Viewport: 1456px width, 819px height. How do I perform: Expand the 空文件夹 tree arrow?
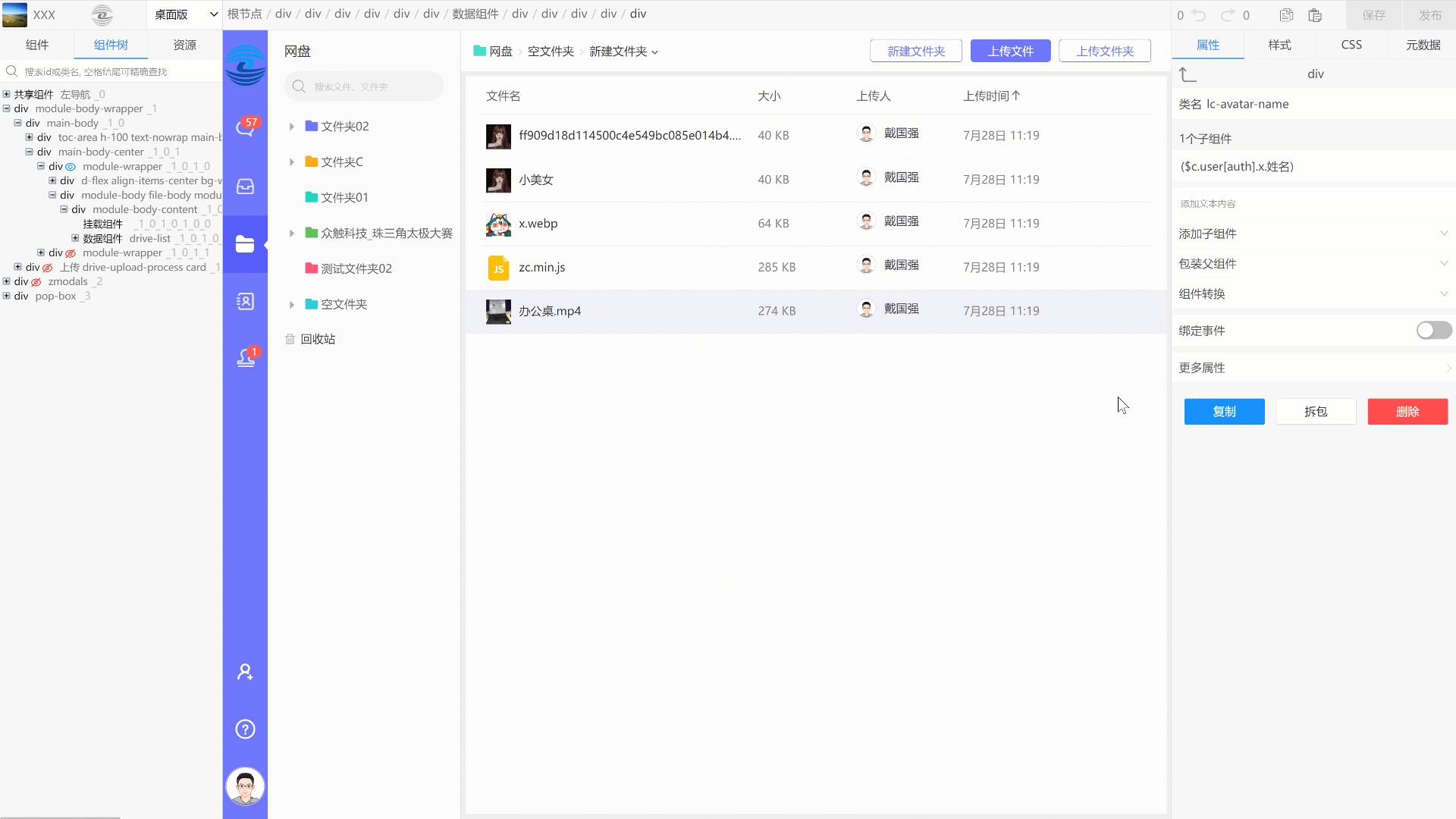pyautogui.click(x=291, y=305)
